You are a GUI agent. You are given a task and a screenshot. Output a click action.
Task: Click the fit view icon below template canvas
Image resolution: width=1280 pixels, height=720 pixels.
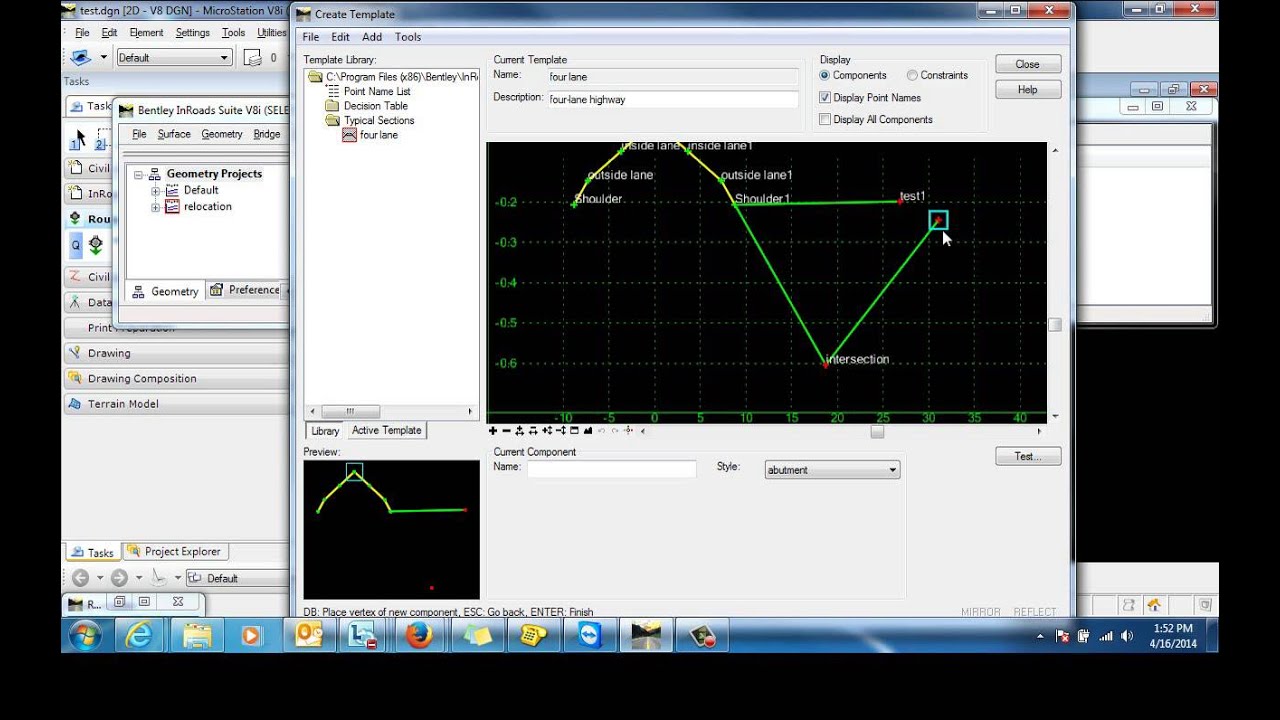pos(574,431)
